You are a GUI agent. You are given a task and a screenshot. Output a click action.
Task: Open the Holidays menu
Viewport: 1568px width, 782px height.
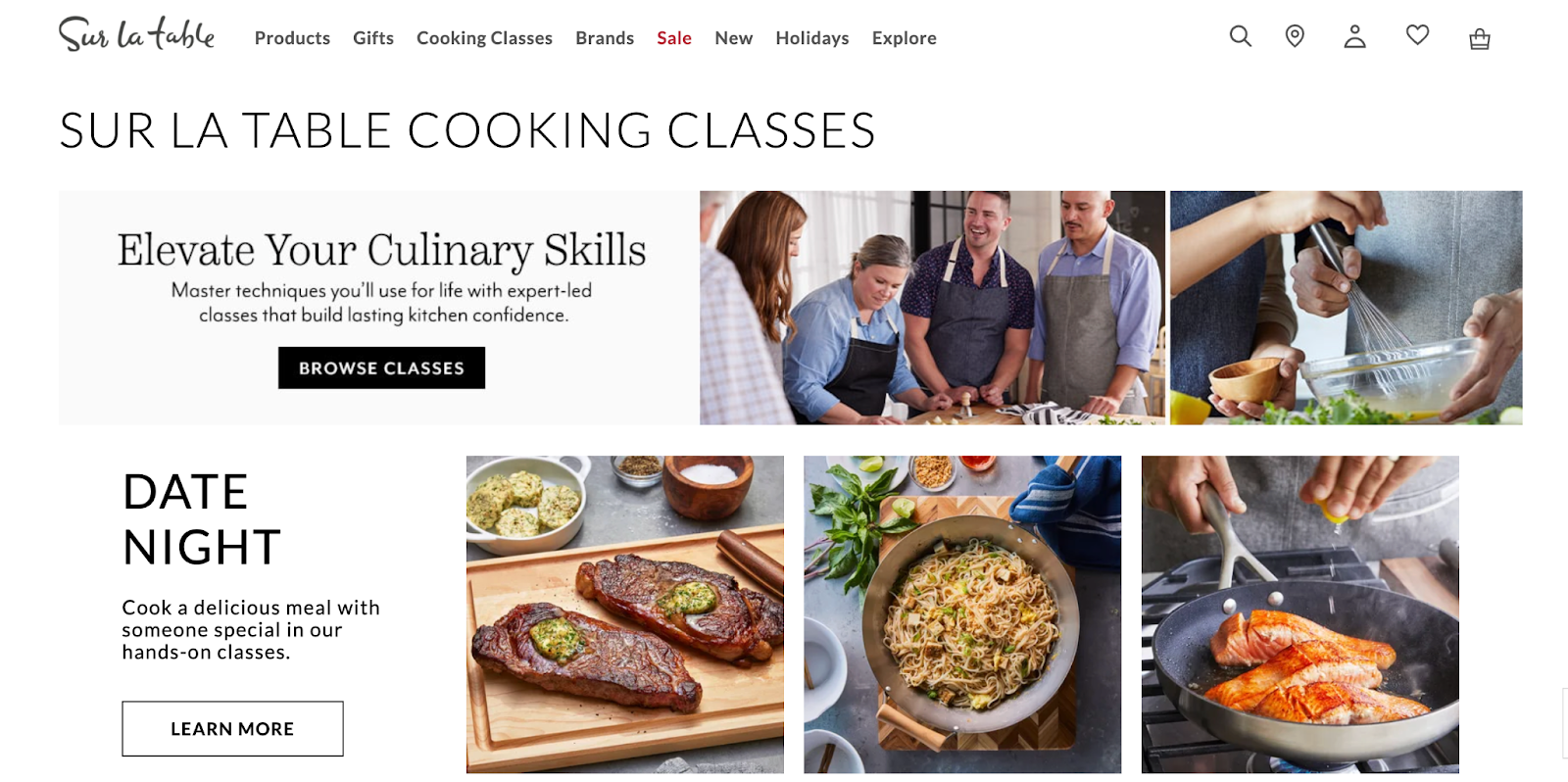(812, 38)
